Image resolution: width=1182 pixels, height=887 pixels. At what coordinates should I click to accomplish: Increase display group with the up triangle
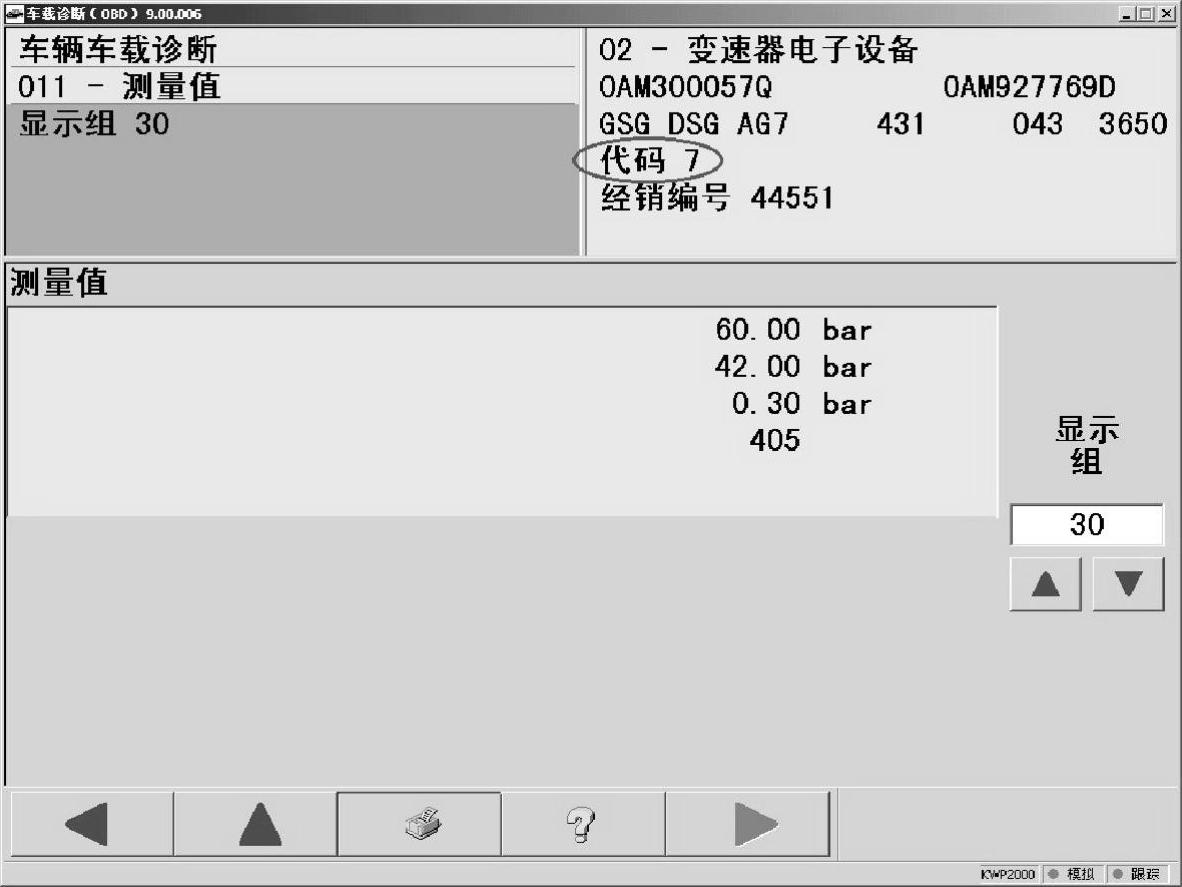(x=1046, y=584)
